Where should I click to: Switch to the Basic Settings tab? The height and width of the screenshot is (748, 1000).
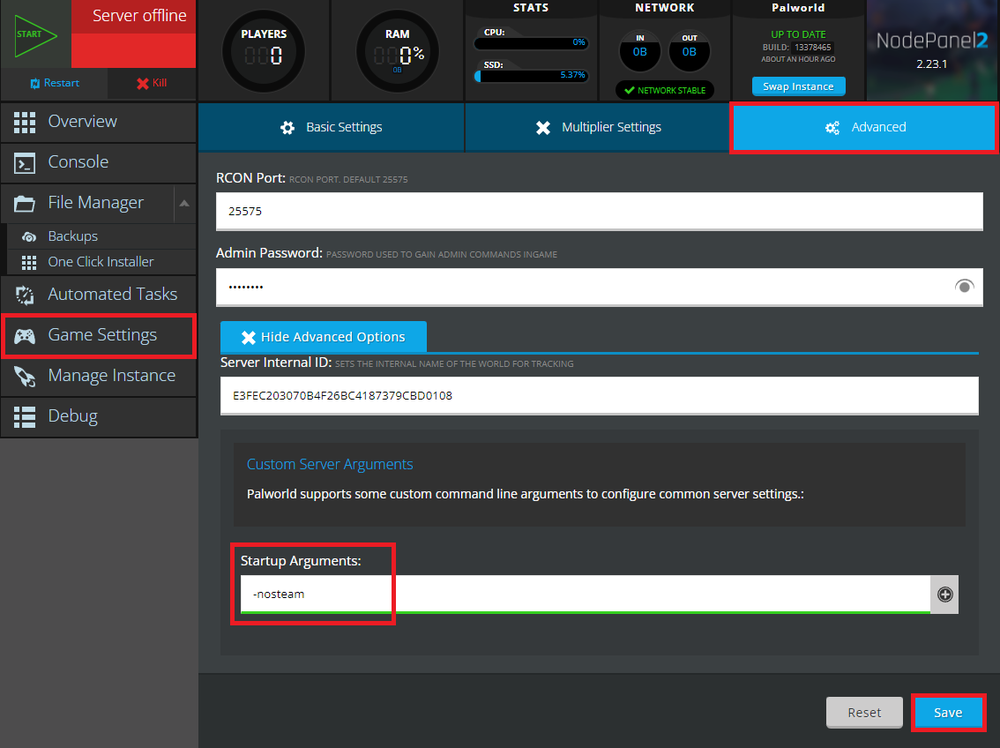[x=330, y=128]
